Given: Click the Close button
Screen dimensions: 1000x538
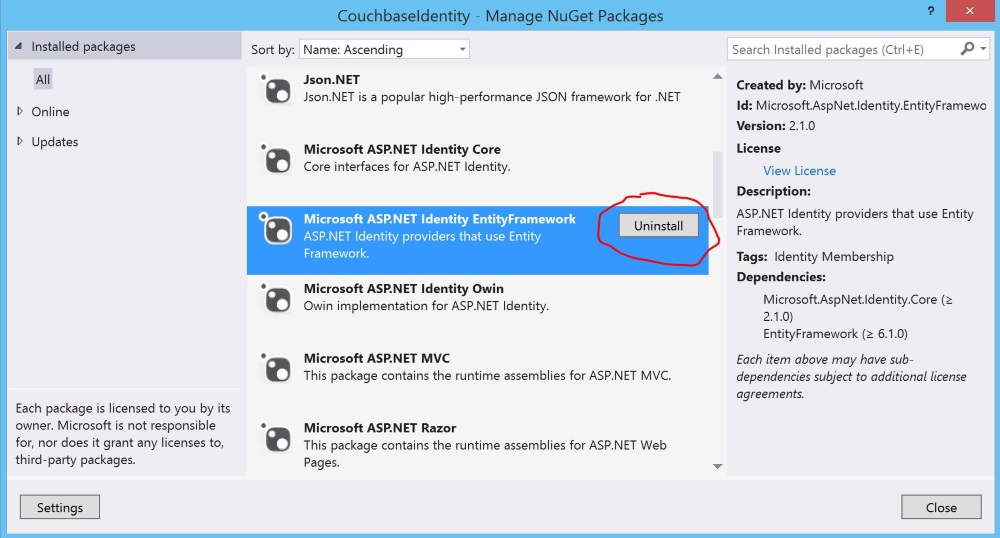Looking at the screenshot, I should point(941,507).
